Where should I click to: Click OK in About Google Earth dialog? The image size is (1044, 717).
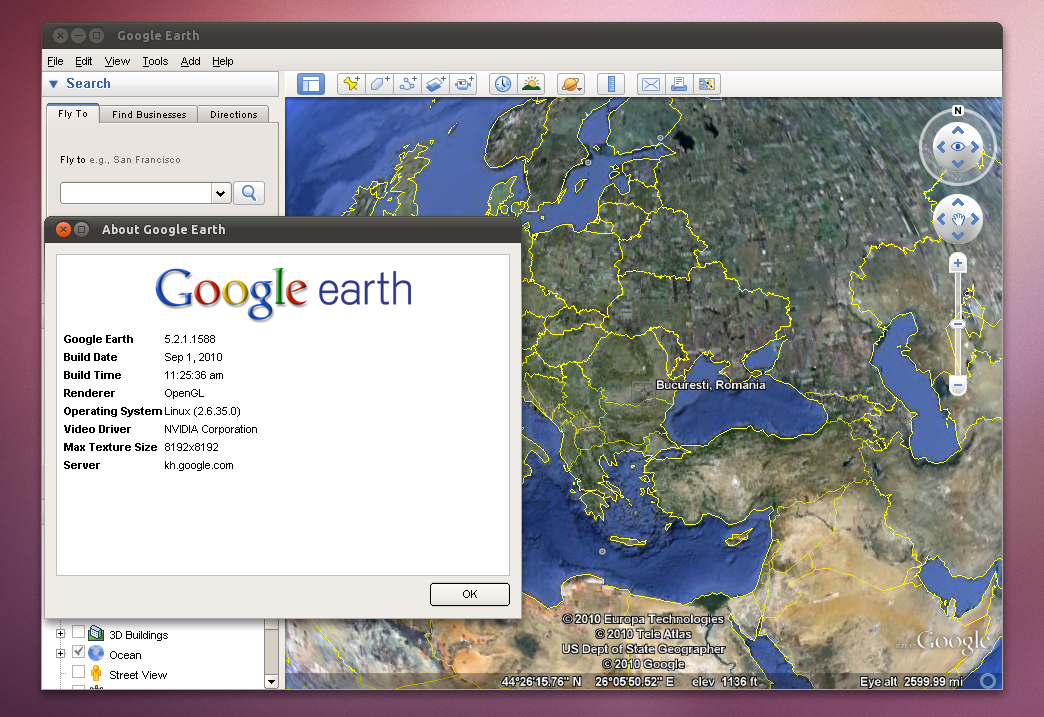click(x=469, y=594)
